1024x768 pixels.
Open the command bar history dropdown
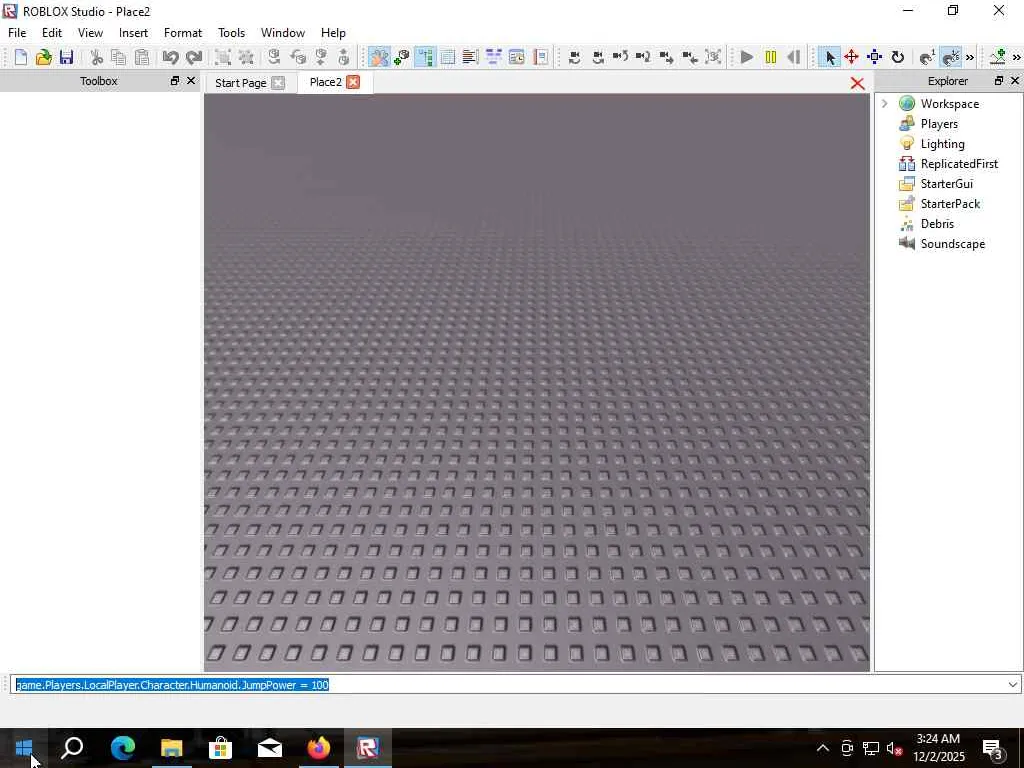pos(1012,684)
